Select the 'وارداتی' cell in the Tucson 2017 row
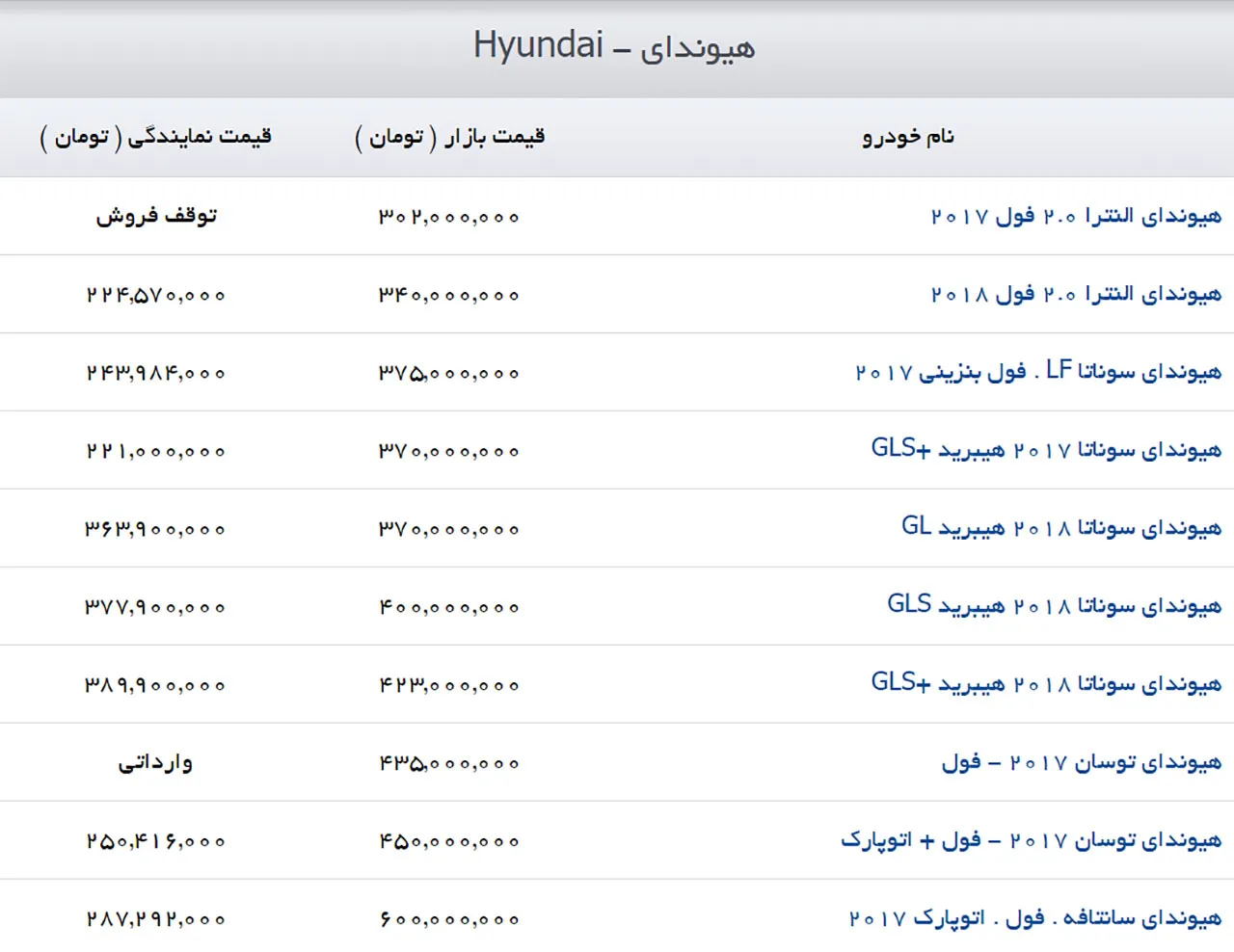 click(155, 762)
